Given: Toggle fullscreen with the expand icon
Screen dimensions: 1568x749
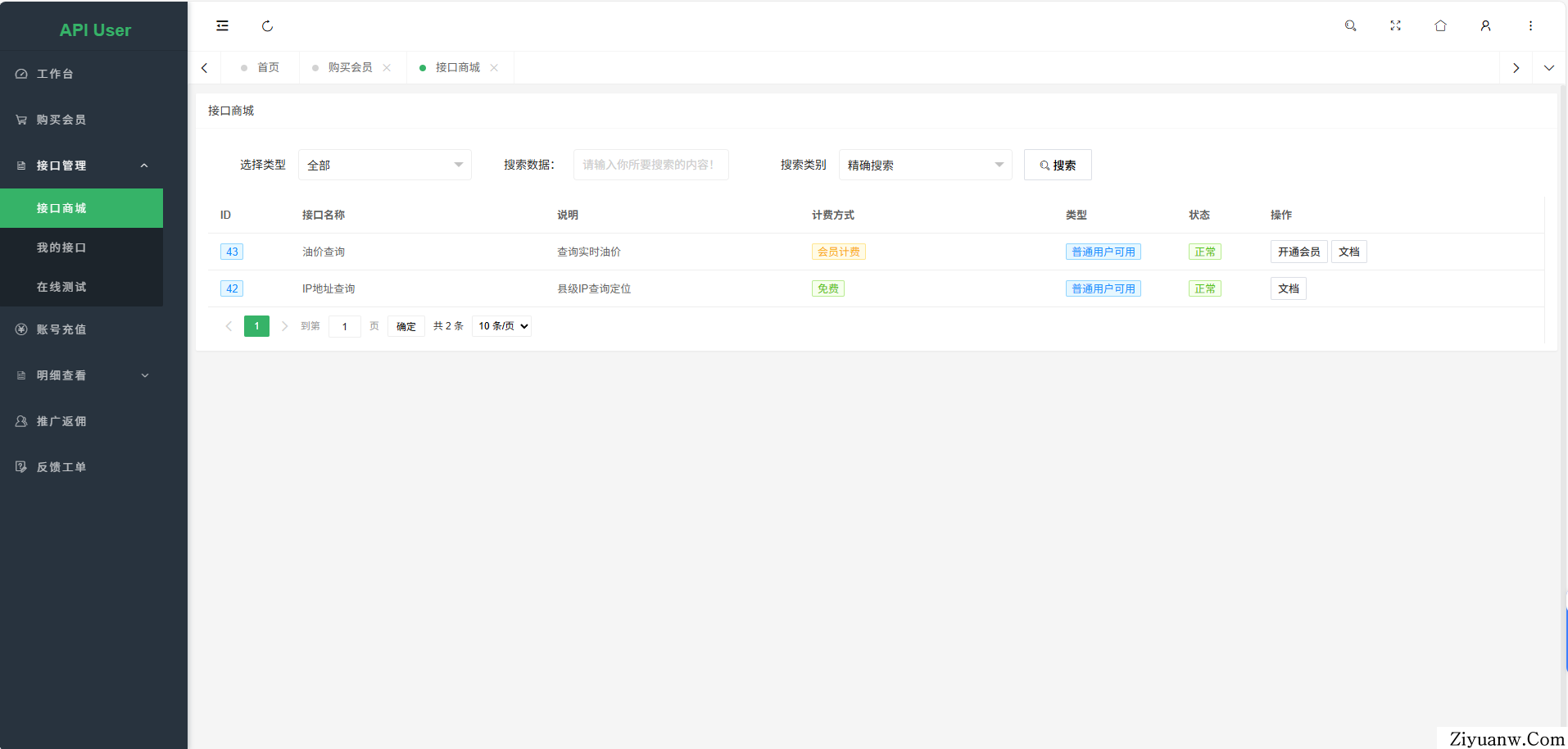Looking at the screenshot, I should click(x=1395, y=26).
